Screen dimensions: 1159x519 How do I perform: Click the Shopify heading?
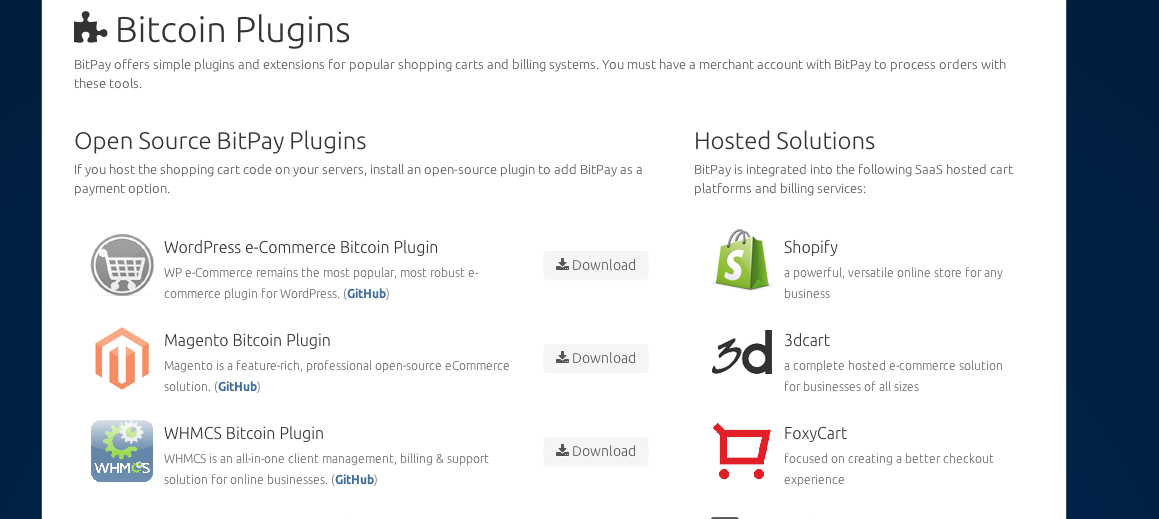coord(811,248)
